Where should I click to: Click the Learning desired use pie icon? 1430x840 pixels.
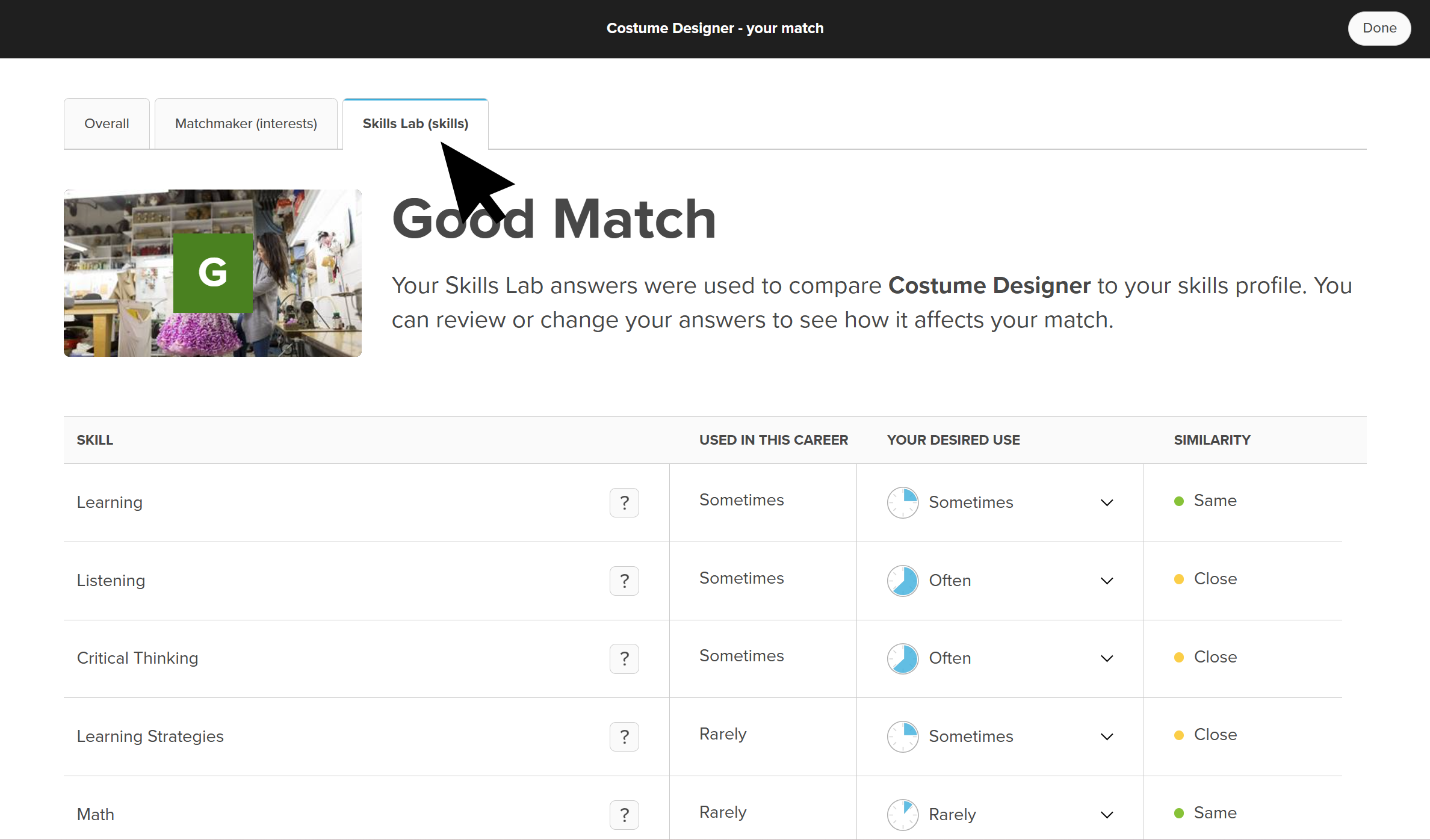[x=902, y=502]
